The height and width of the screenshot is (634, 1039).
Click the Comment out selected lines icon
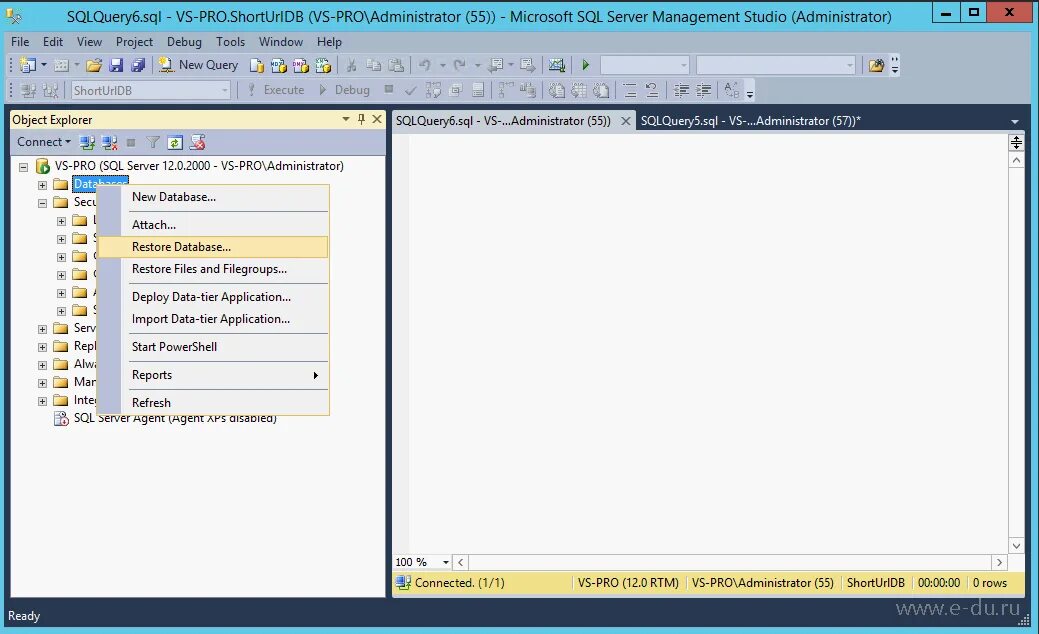[x=629, y=90]
